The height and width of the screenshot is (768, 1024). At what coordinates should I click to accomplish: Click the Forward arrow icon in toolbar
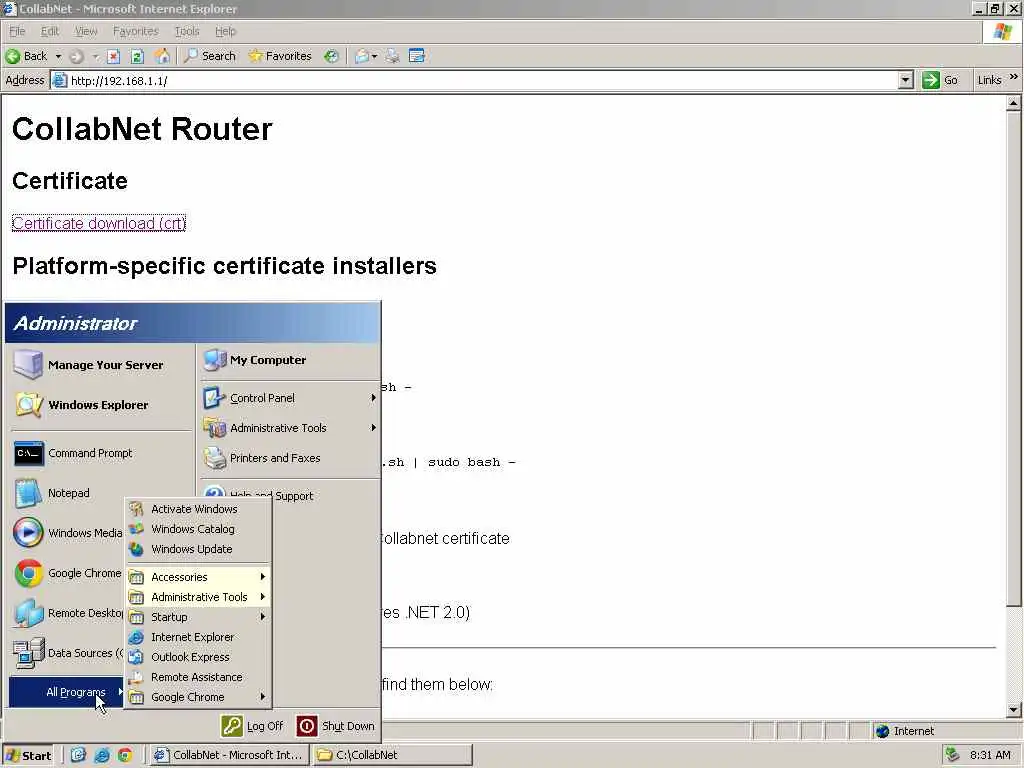pos(76,56)
